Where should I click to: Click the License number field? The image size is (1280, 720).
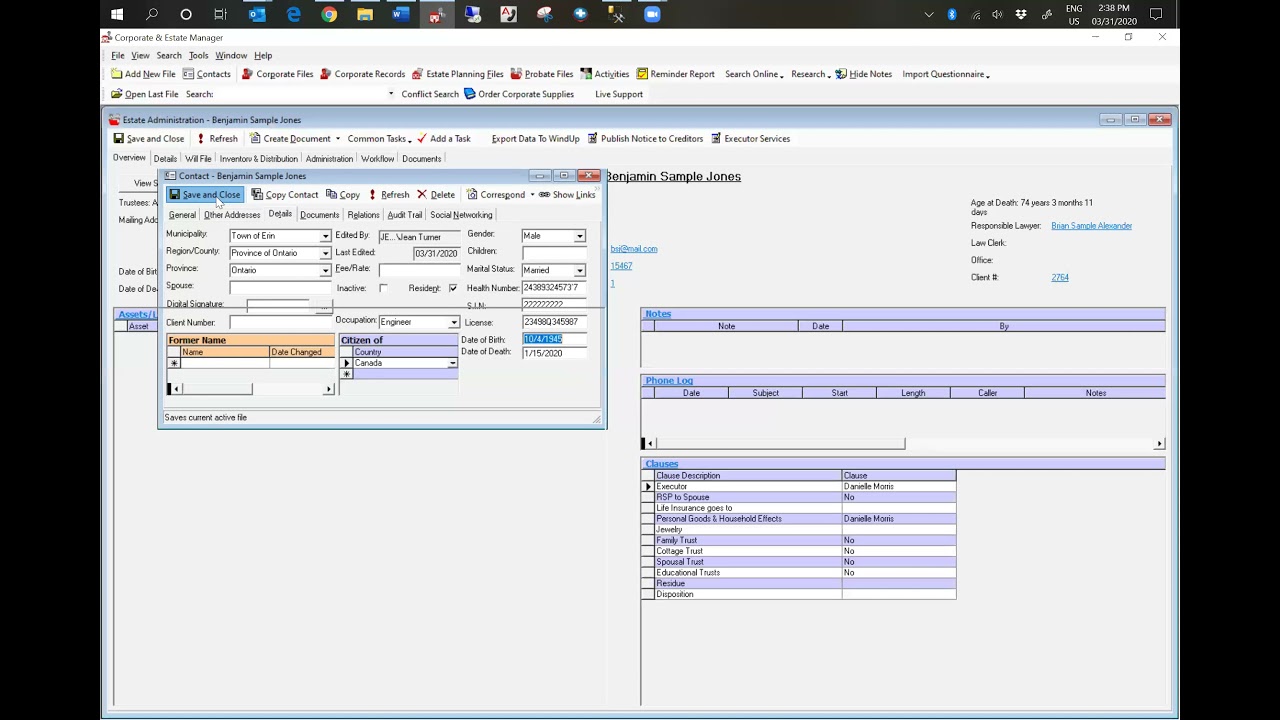click(554, 322)
